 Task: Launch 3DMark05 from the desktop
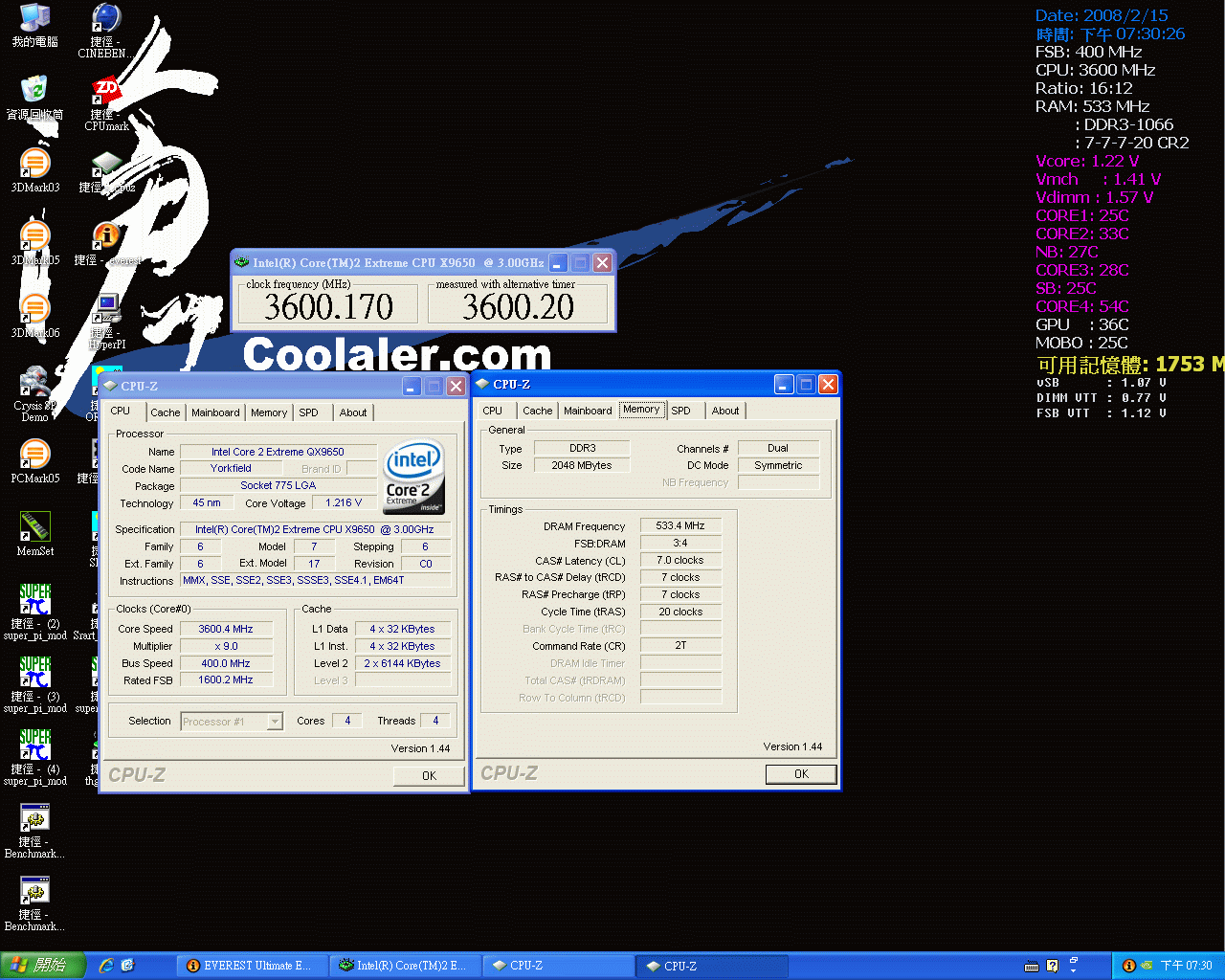click(x=34, y=244)
